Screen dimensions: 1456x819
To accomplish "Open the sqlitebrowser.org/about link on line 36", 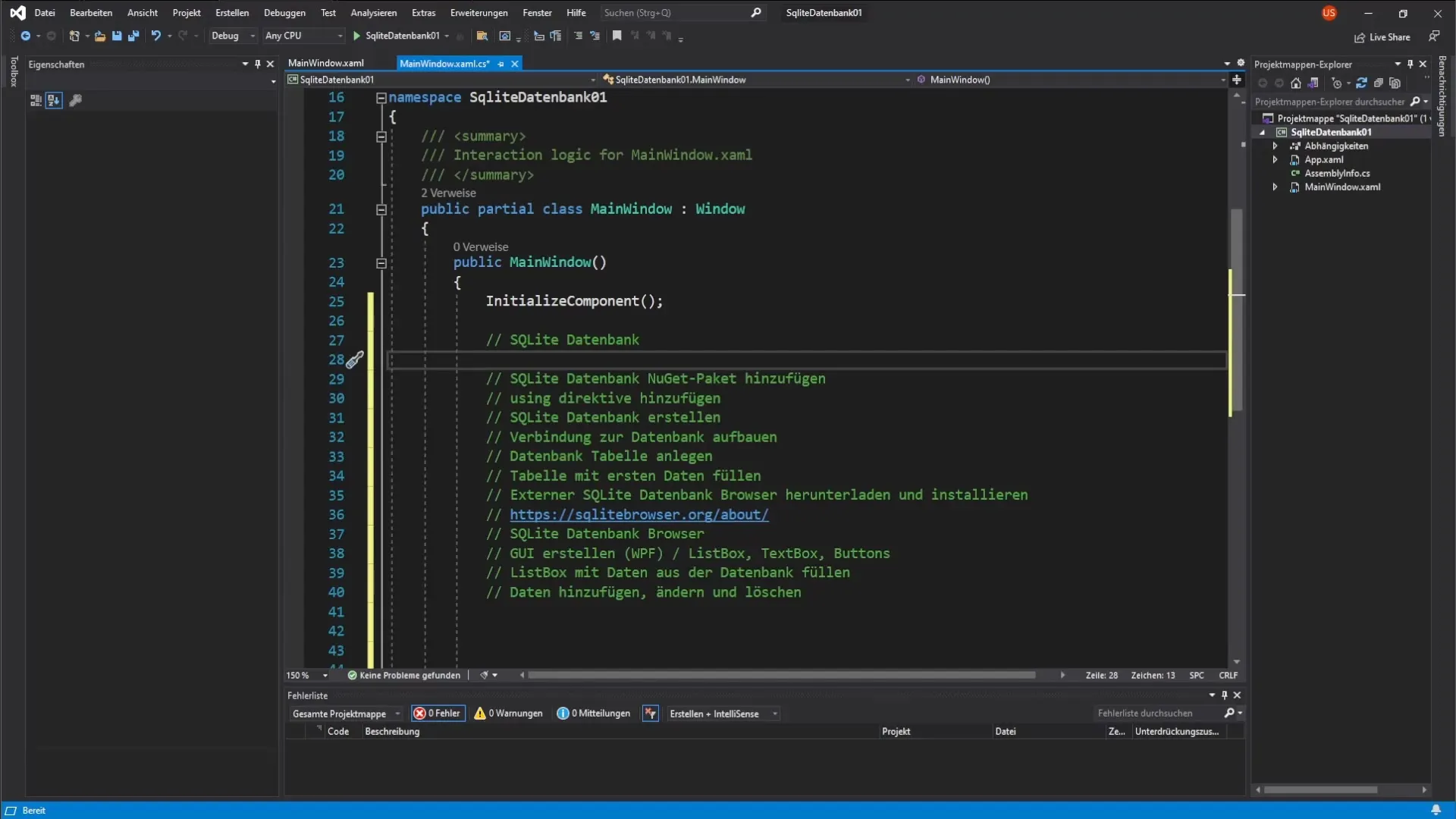I will click(639, 515).
